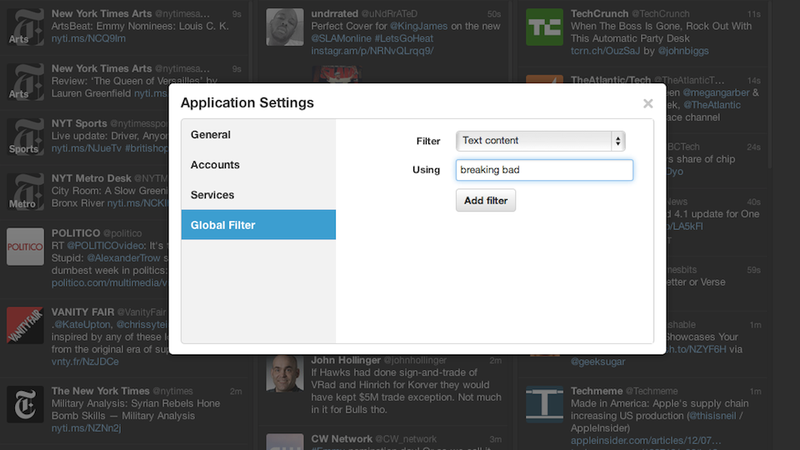Viewport: 800px width, 450px height.
Task: Click the undrrated account name
Action: 334,14
